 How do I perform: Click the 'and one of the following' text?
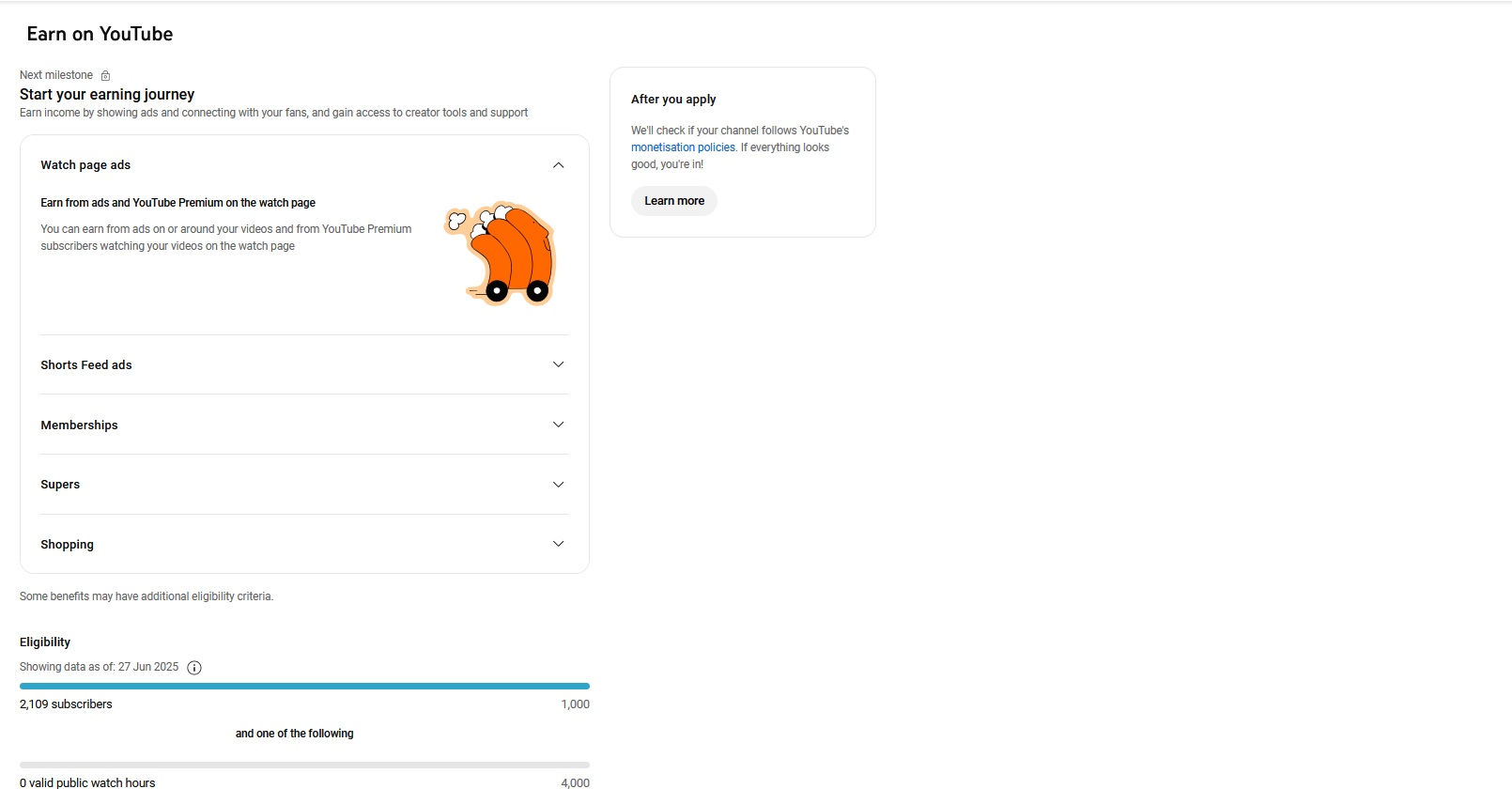tap(294, 734)
